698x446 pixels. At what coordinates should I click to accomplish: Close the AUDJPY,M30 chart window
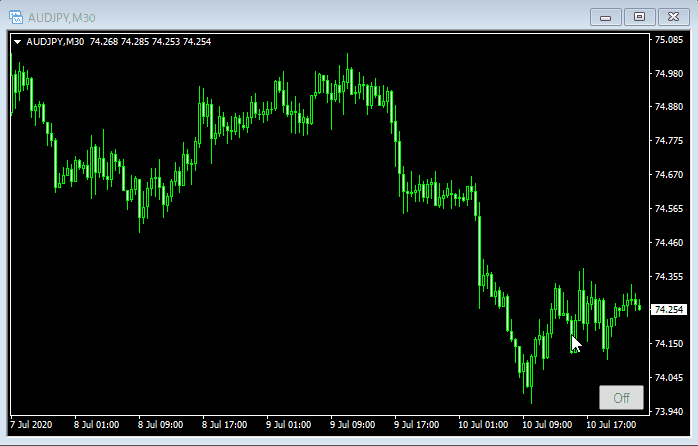[674, 17]
